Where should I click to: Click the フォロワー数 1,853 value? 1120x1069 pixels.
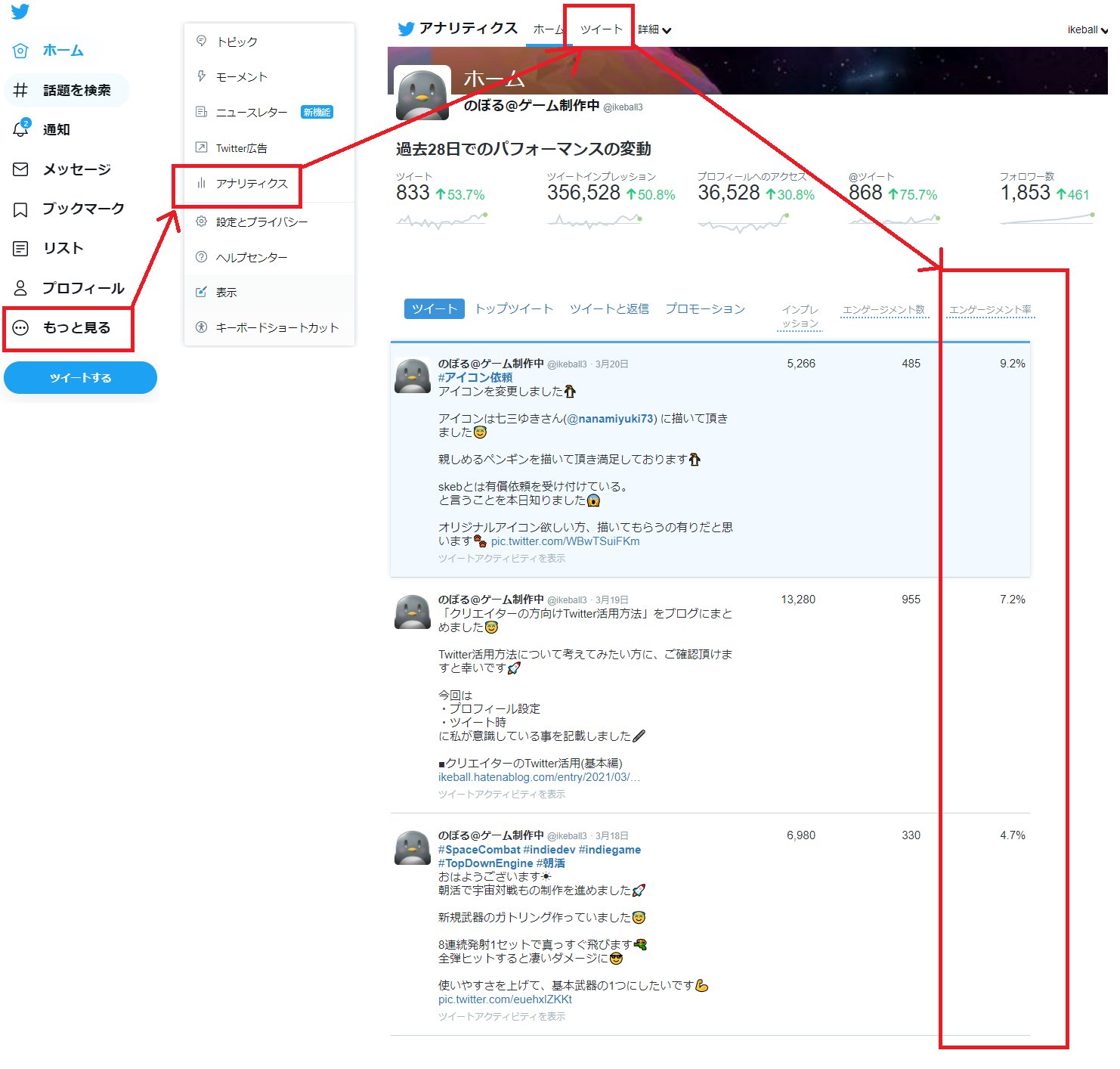(1026, 193)
